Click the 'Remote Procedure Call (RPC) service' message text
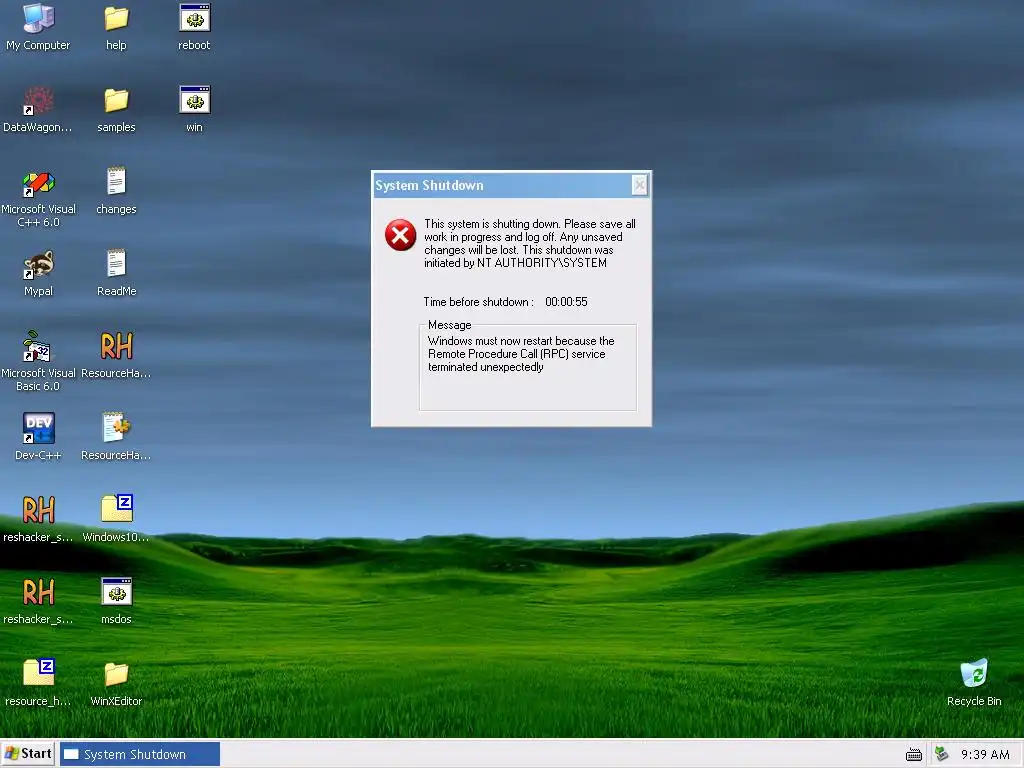 pos(517,354)
